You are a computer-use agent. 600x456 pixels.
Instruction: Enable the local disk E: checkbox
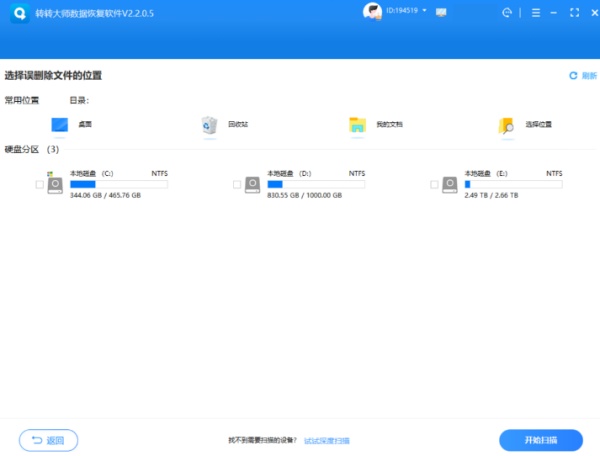(434, 185)
